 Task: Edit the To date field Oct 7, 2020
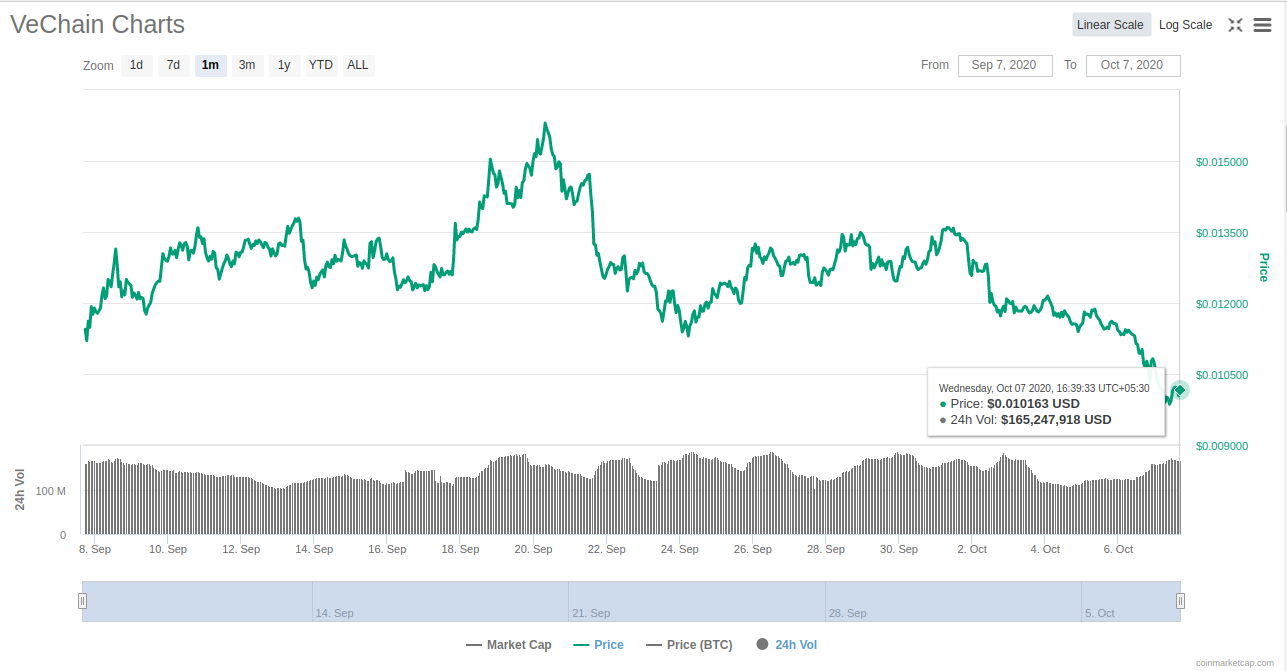click(1132, 65)
